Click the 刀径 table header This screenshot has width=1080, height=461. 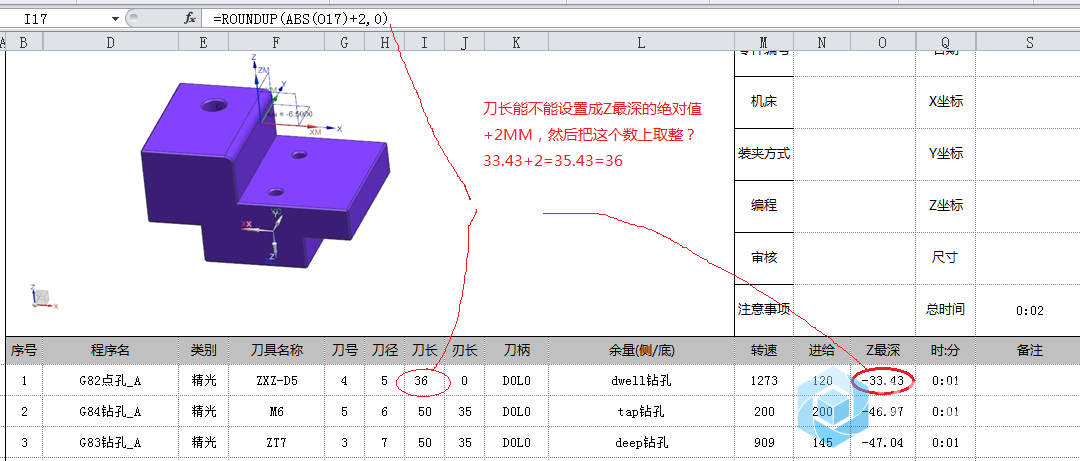[384, 351]
